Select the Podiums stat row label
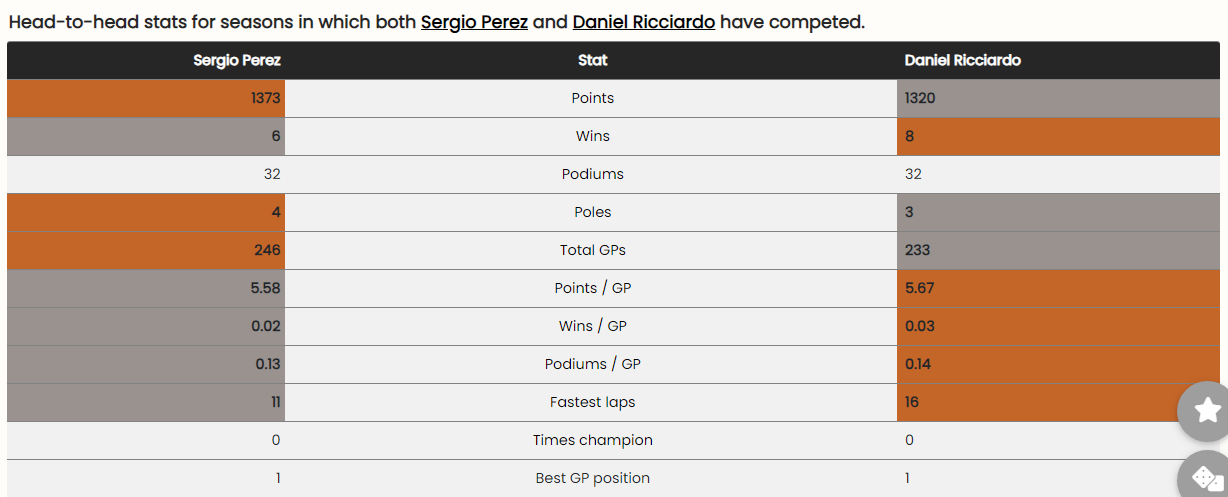The width and height of the screenshot is (1228, 497). pos(592,174)
